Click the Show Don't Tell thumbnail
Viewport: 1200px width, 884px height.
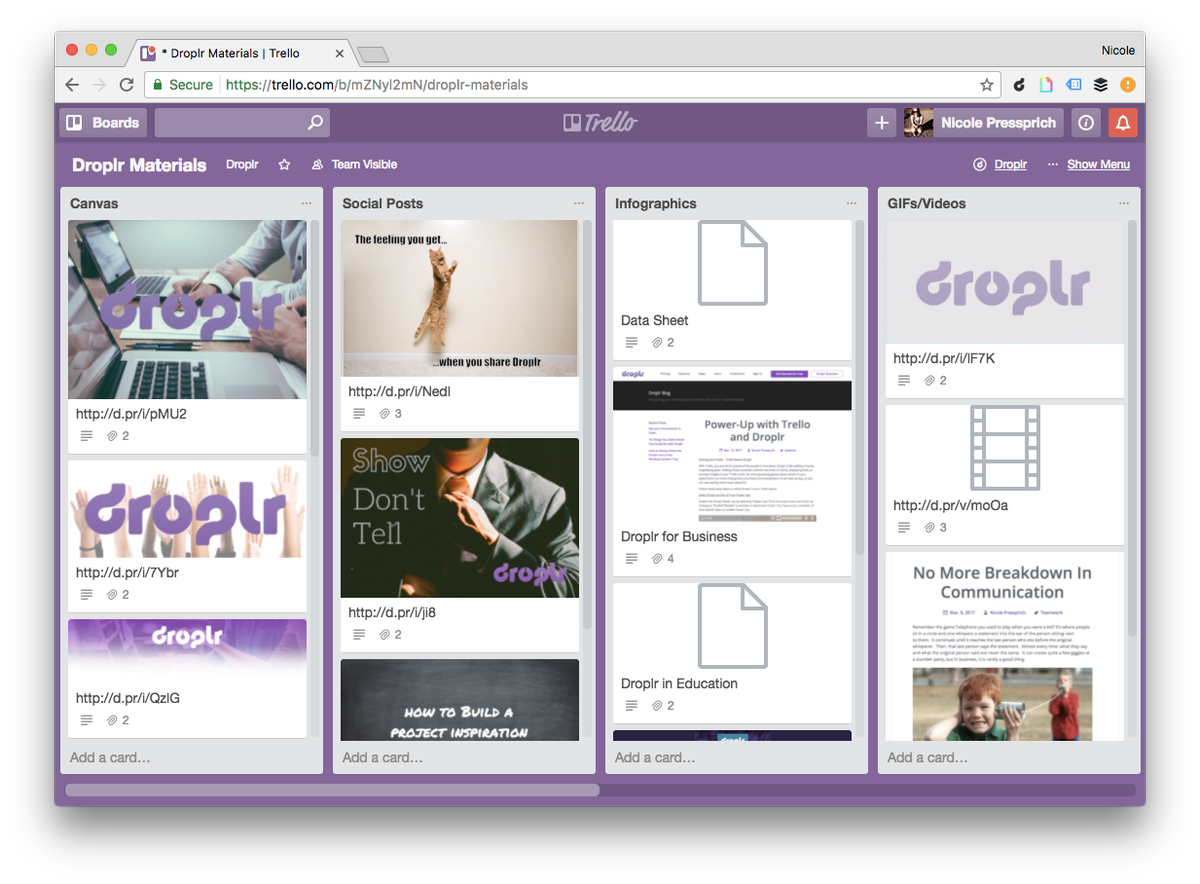click(x=460, y=518)
